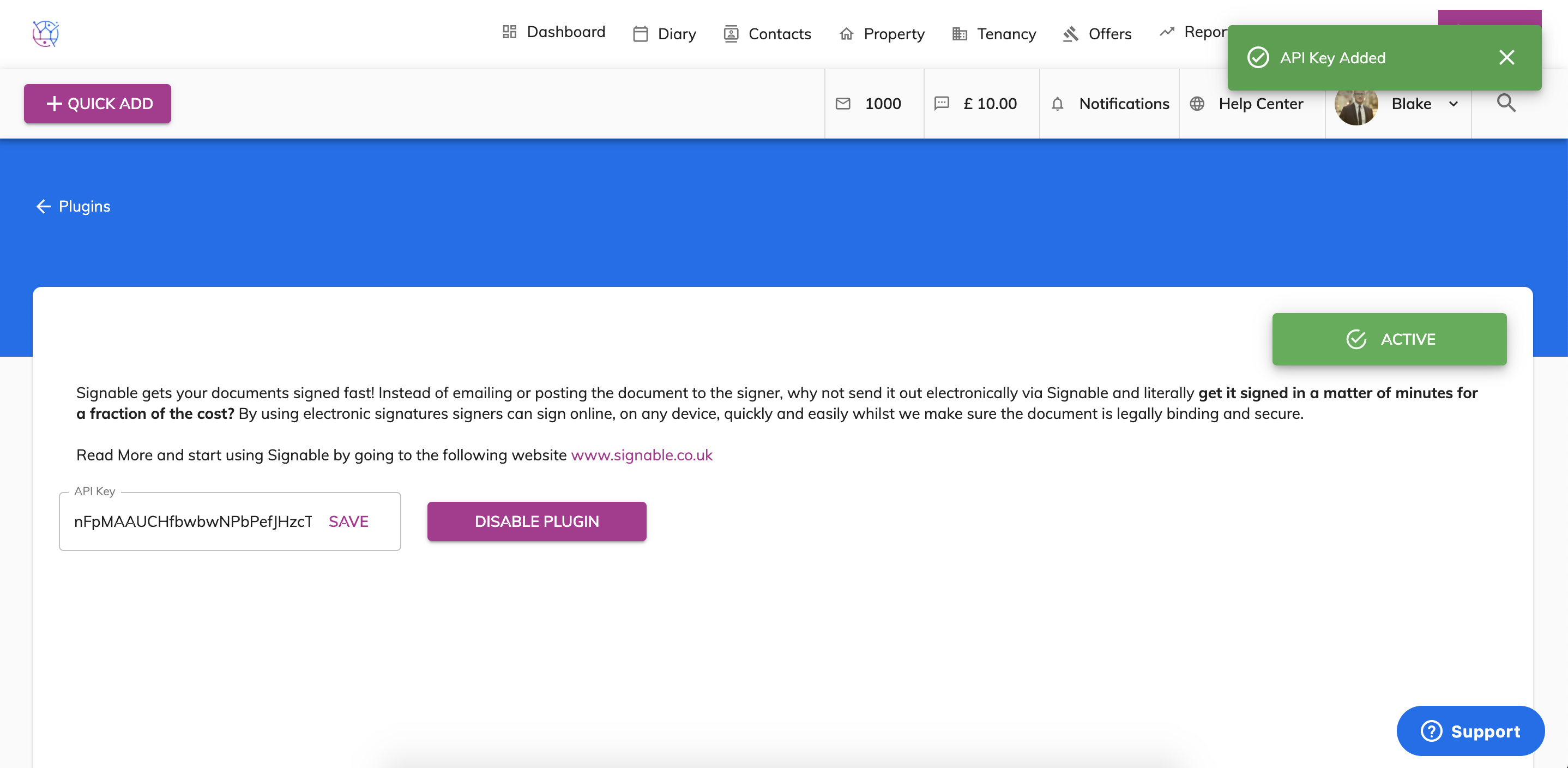Go to the Contacts section
The height and width of the screenshot is (768, 1568).
pyautogui.click(x=767, y=34)
